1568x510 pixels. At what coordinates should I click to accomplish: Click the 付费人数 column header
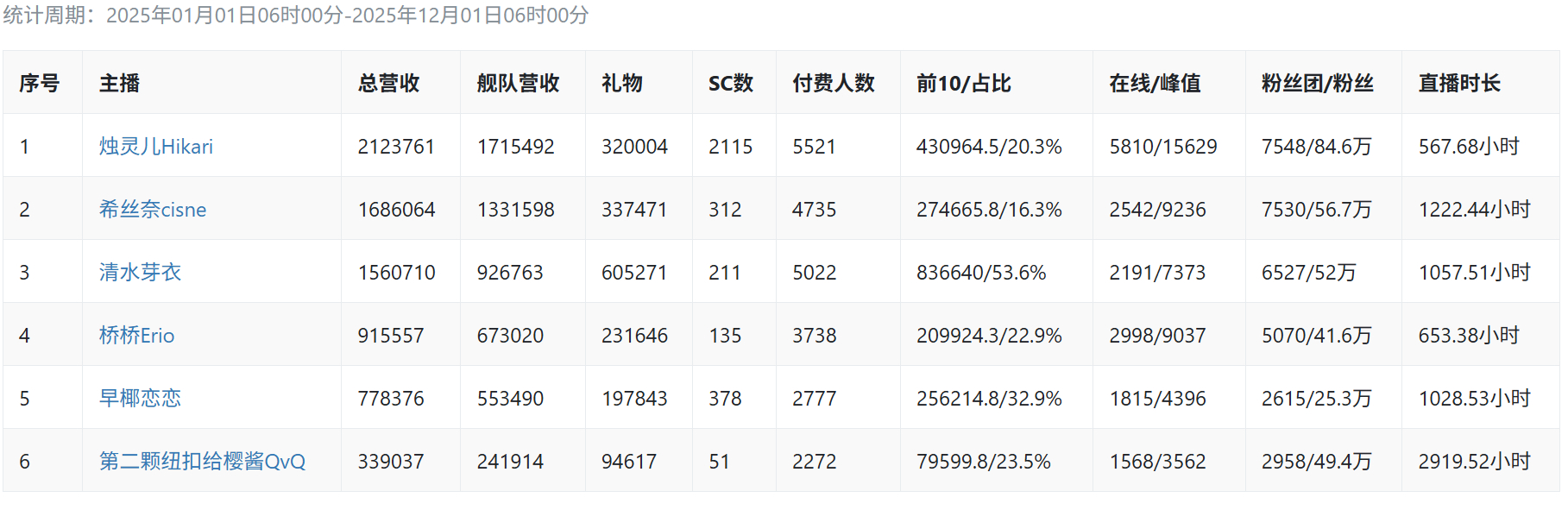tap(834, 84)
